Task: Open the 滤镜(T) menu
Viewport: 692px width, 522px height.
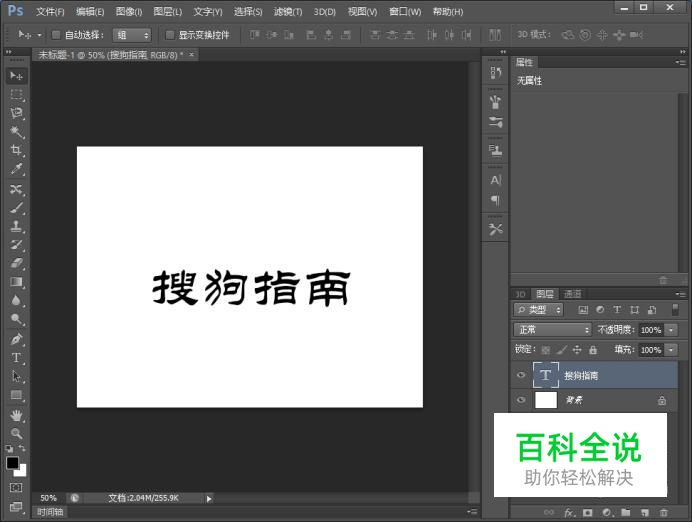Action: pos(288,11)
